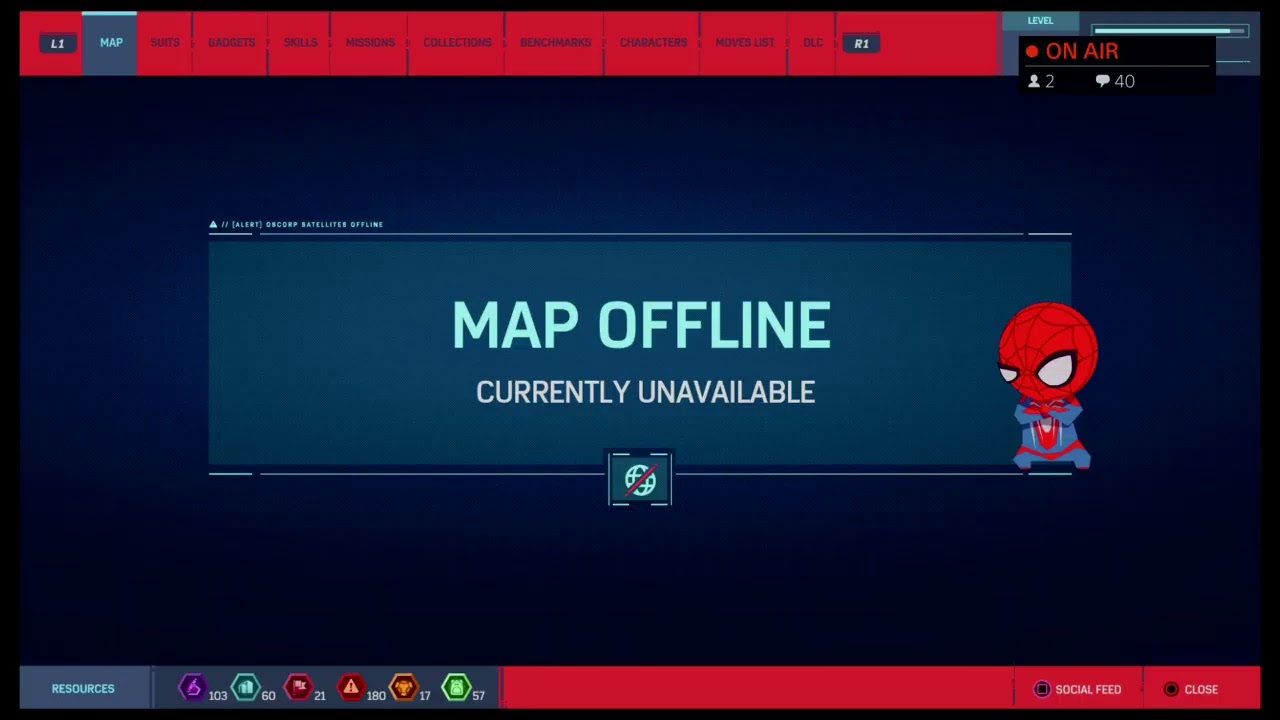
Task: Click the Resources label
Action: pos(83,689)
